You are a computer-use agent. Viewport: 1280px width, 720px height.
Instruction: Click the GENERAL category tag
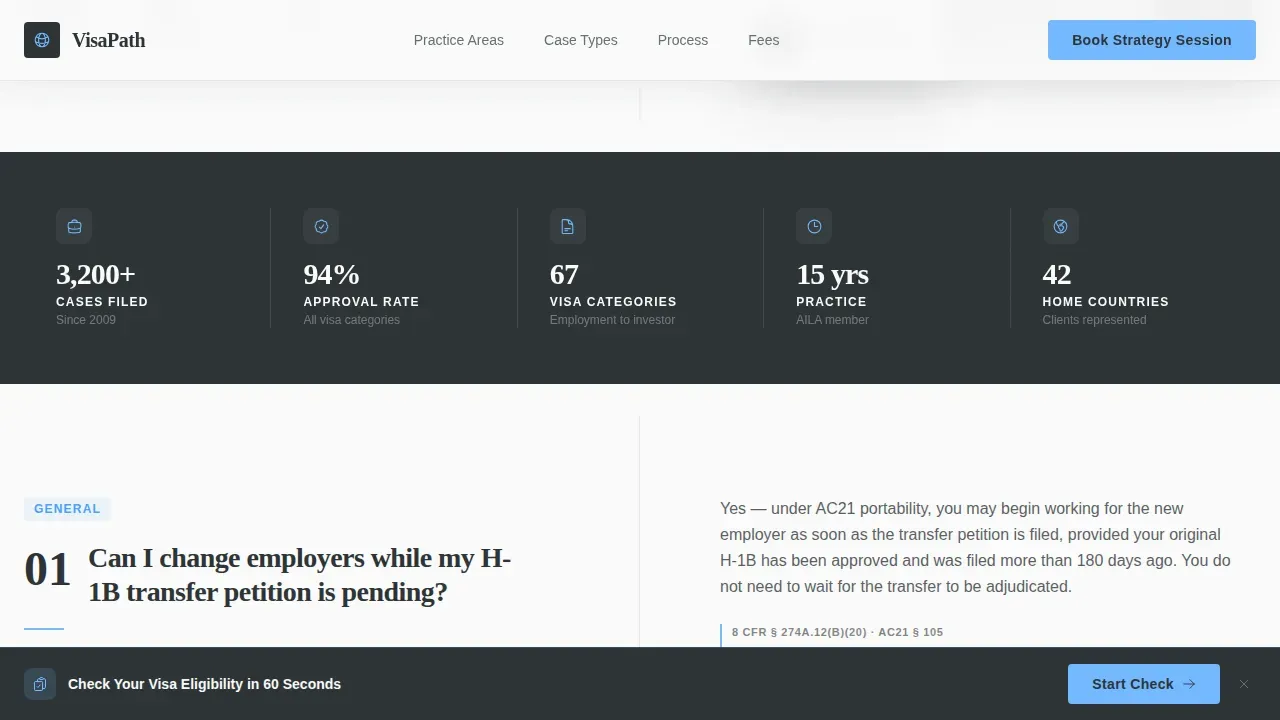point(67,509)
